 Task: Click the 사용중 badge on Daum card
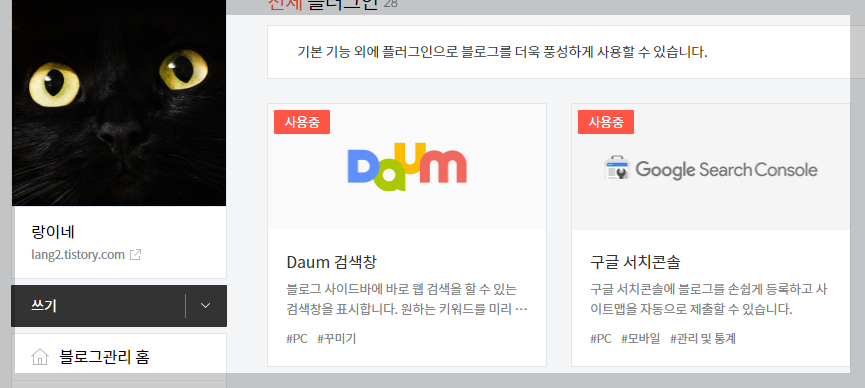(x=302, y=122)
